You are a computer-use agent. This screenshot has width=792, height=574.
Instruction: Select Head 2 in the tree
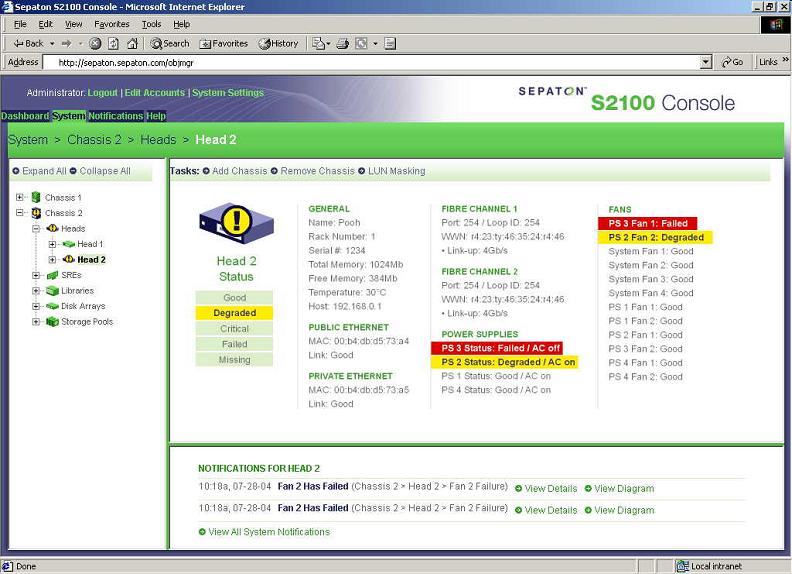(91, 260)
